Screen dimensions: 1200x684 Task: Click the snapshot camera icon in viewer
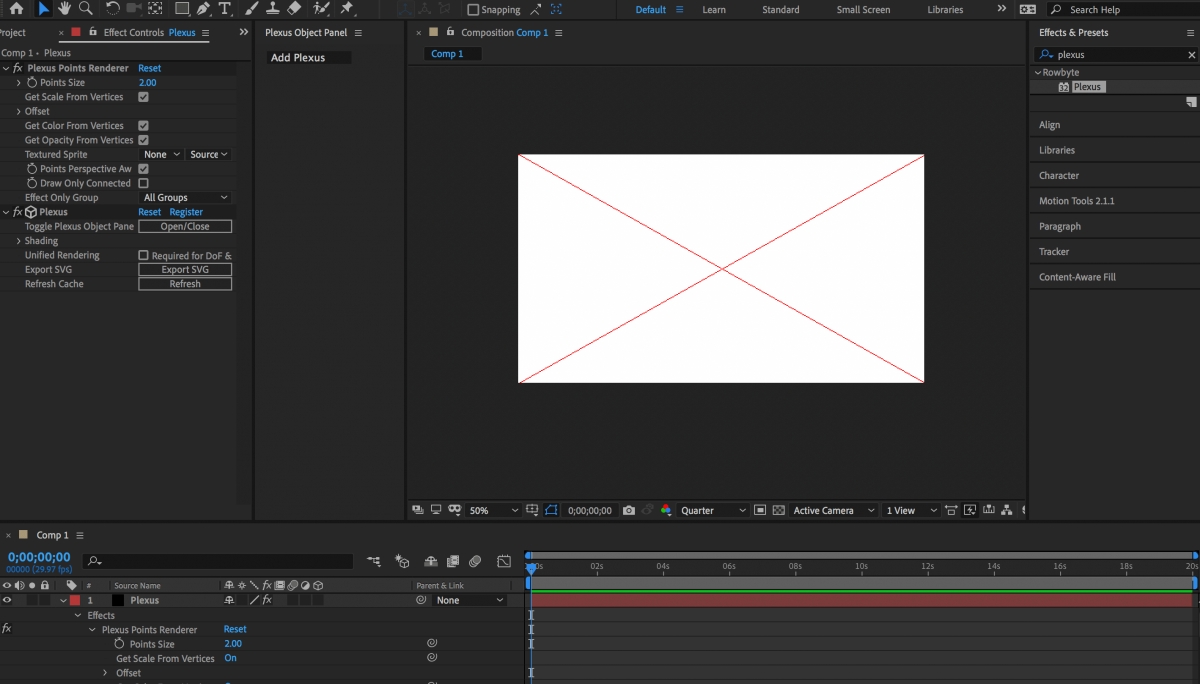click(x=628, y=510)
